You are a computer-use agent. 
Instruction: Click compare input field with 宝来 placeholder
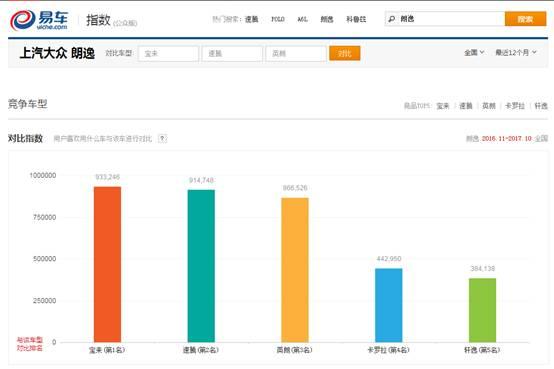[168, 54]
